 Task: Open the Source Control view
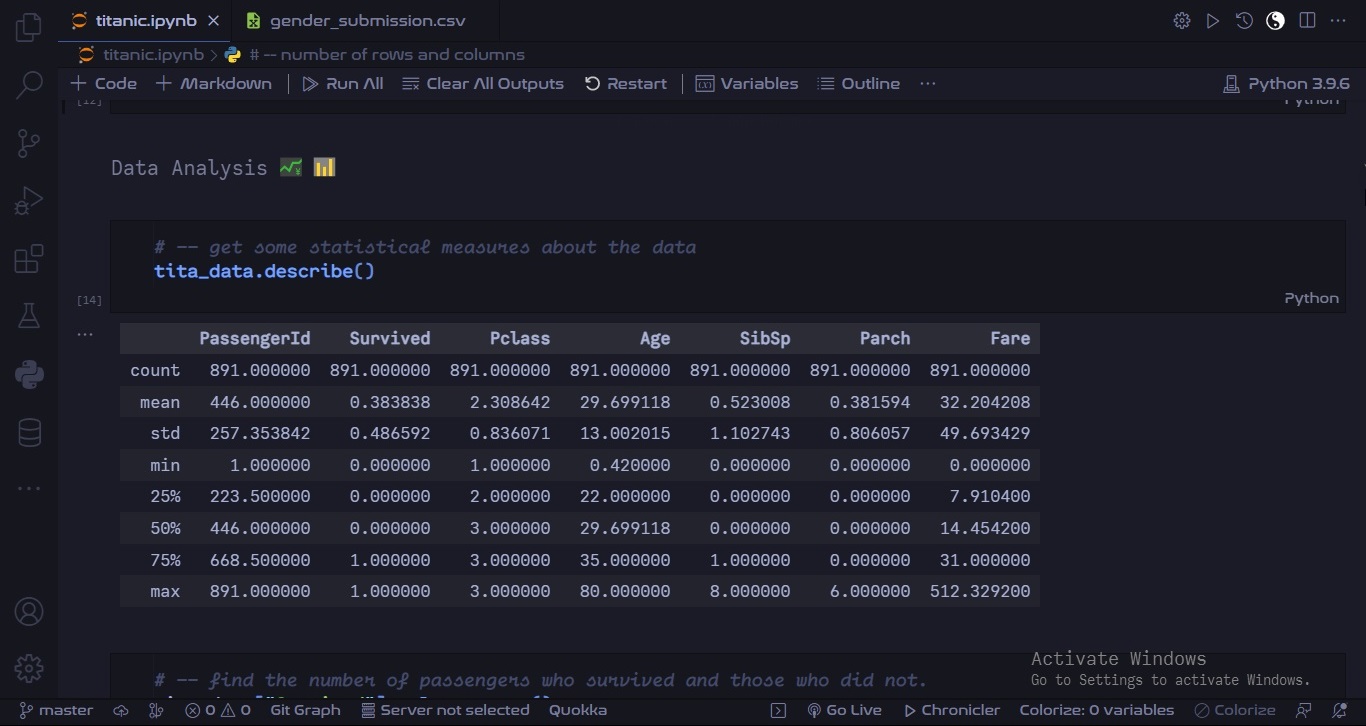point(29,143)
